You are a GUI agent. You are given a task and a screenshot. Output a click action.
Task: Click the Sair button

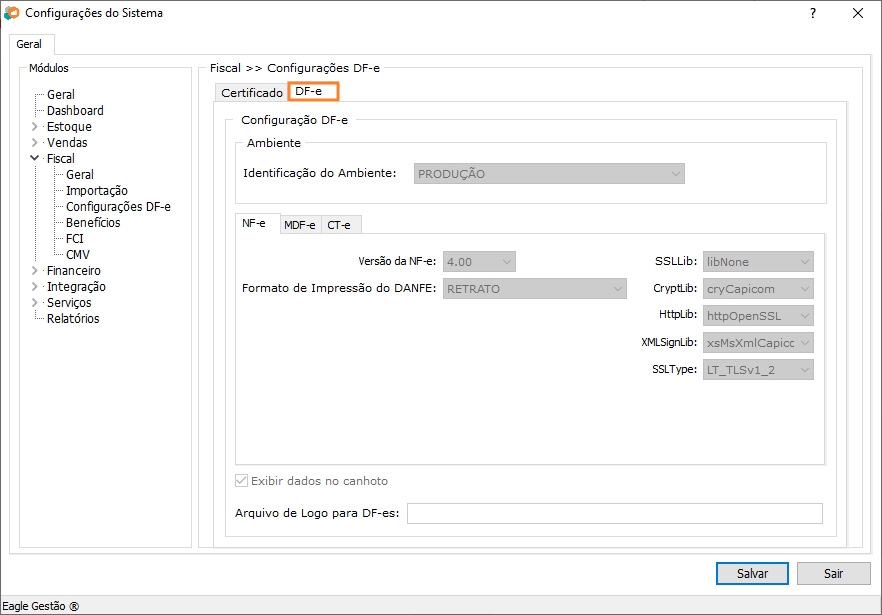pyautogui.click(x=833, y=574)
